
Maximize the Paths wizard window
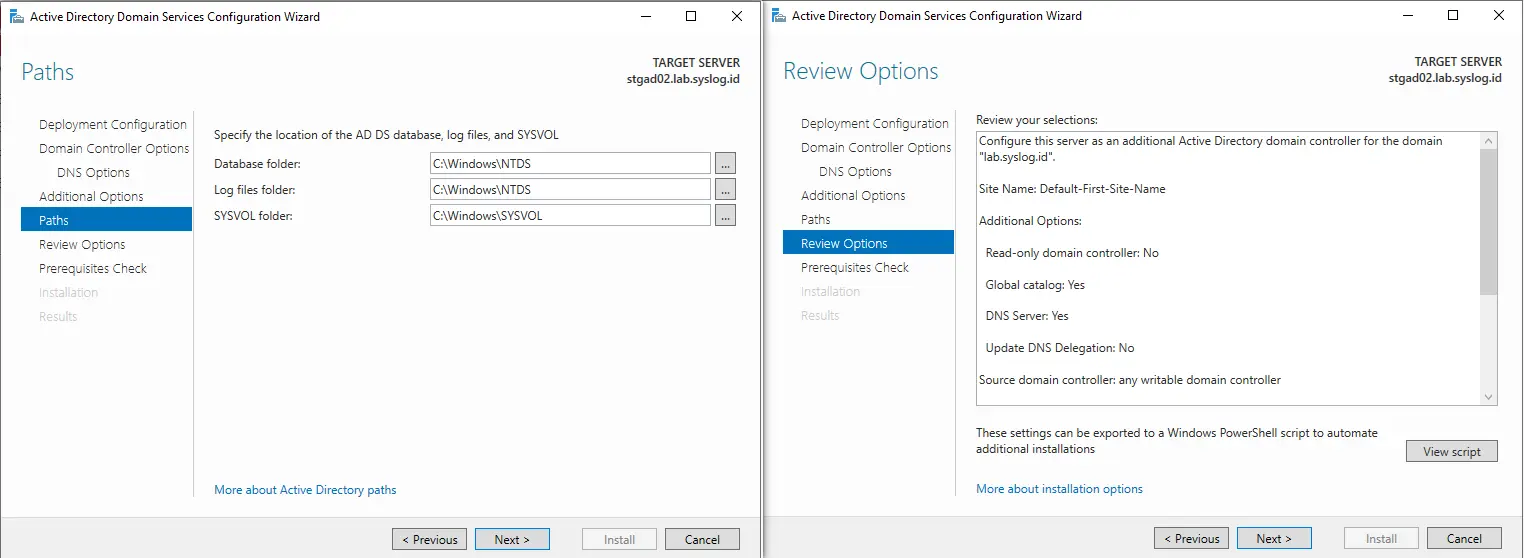pos(691,17)
